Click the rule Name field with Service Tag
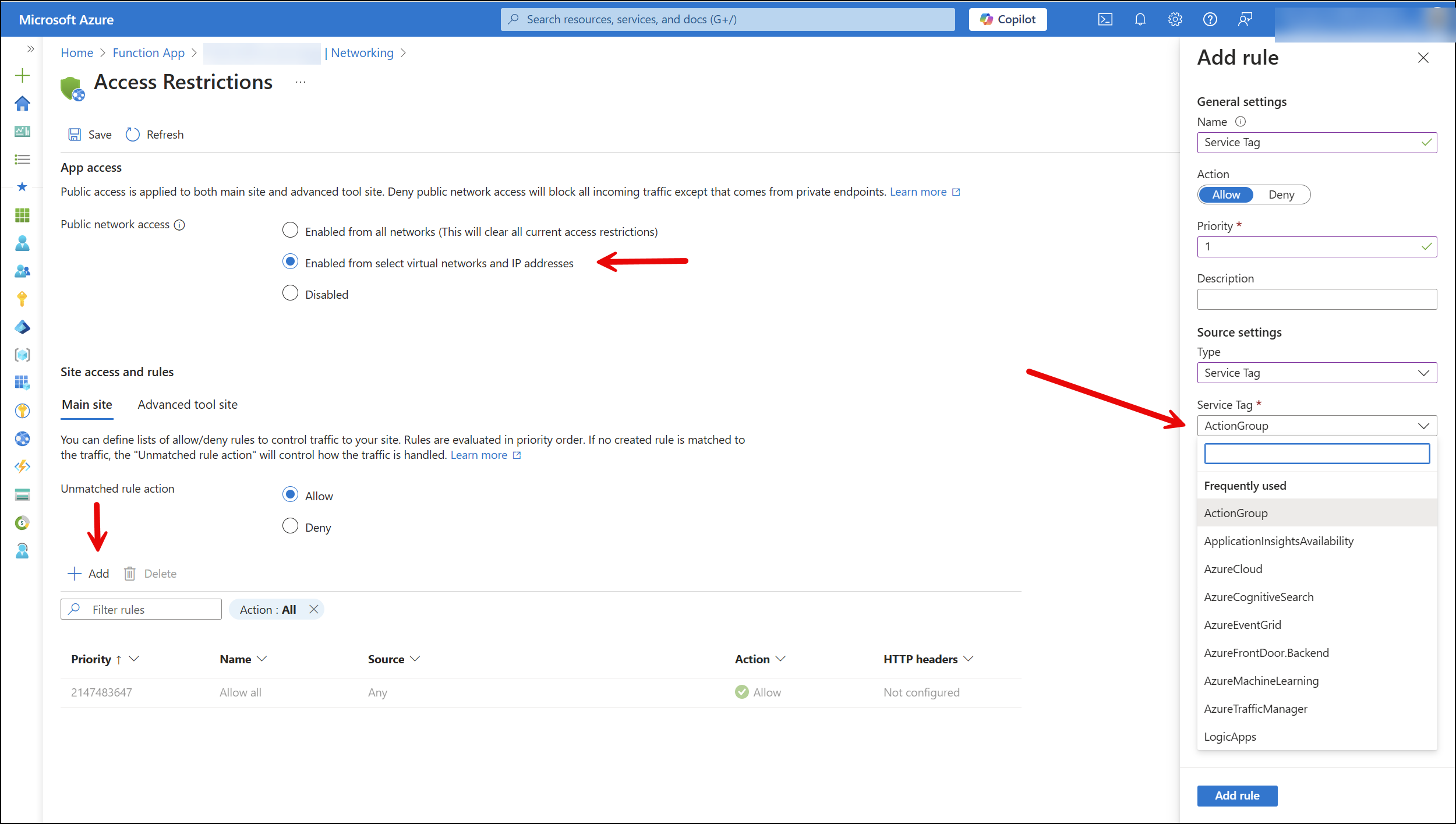This screenshot has height=824, width=1456. [1317, 143]
